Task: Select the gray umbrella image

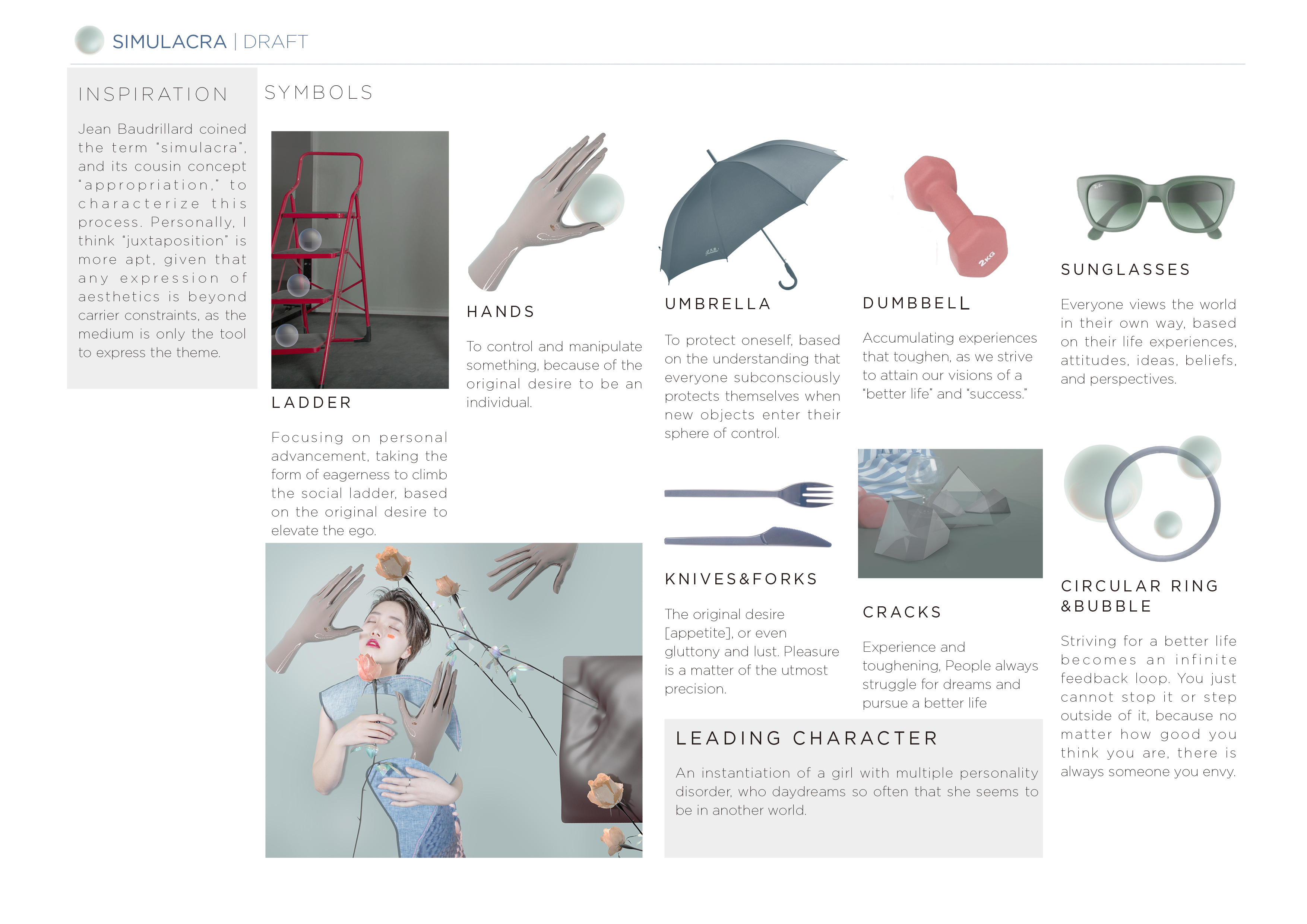Action: tap(753, 215)
